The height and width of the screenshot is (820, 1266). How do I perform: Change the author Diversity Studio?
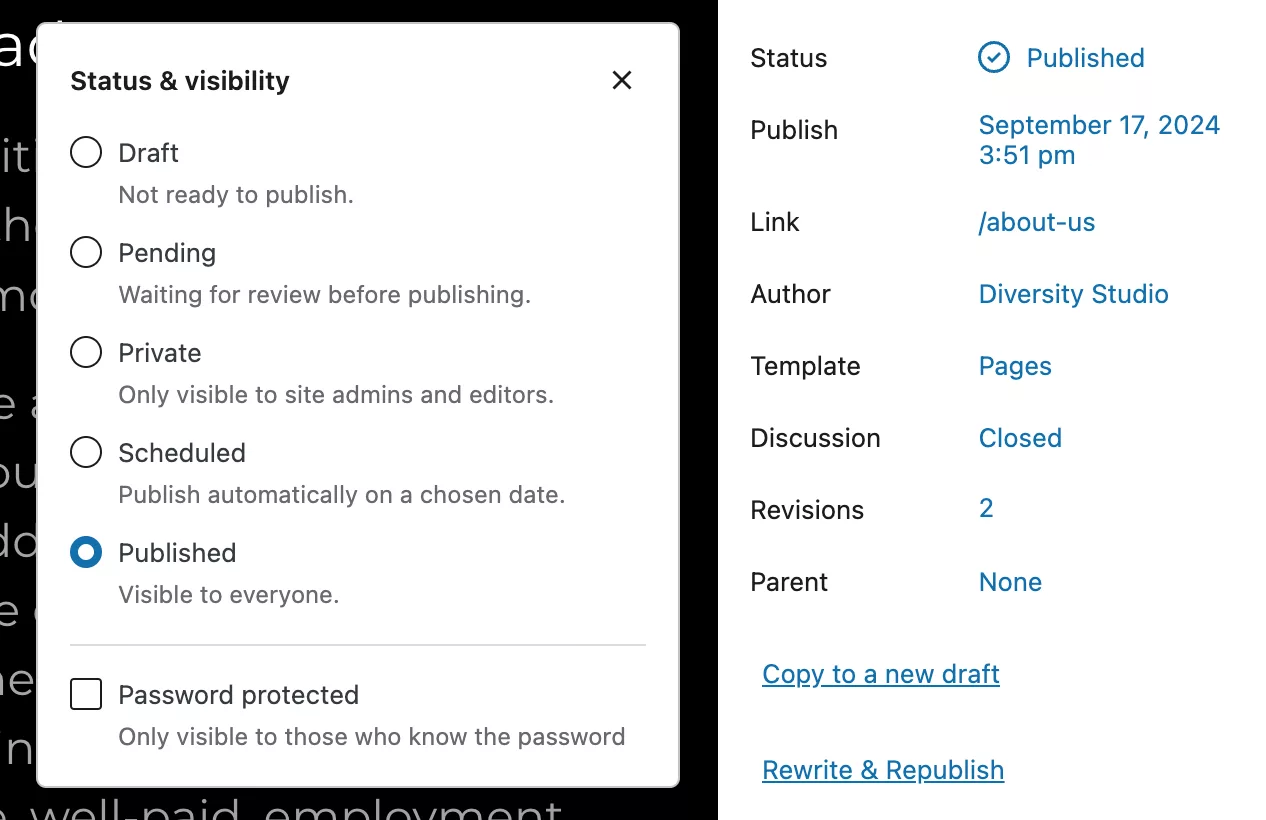click(x=1073, y=294)
